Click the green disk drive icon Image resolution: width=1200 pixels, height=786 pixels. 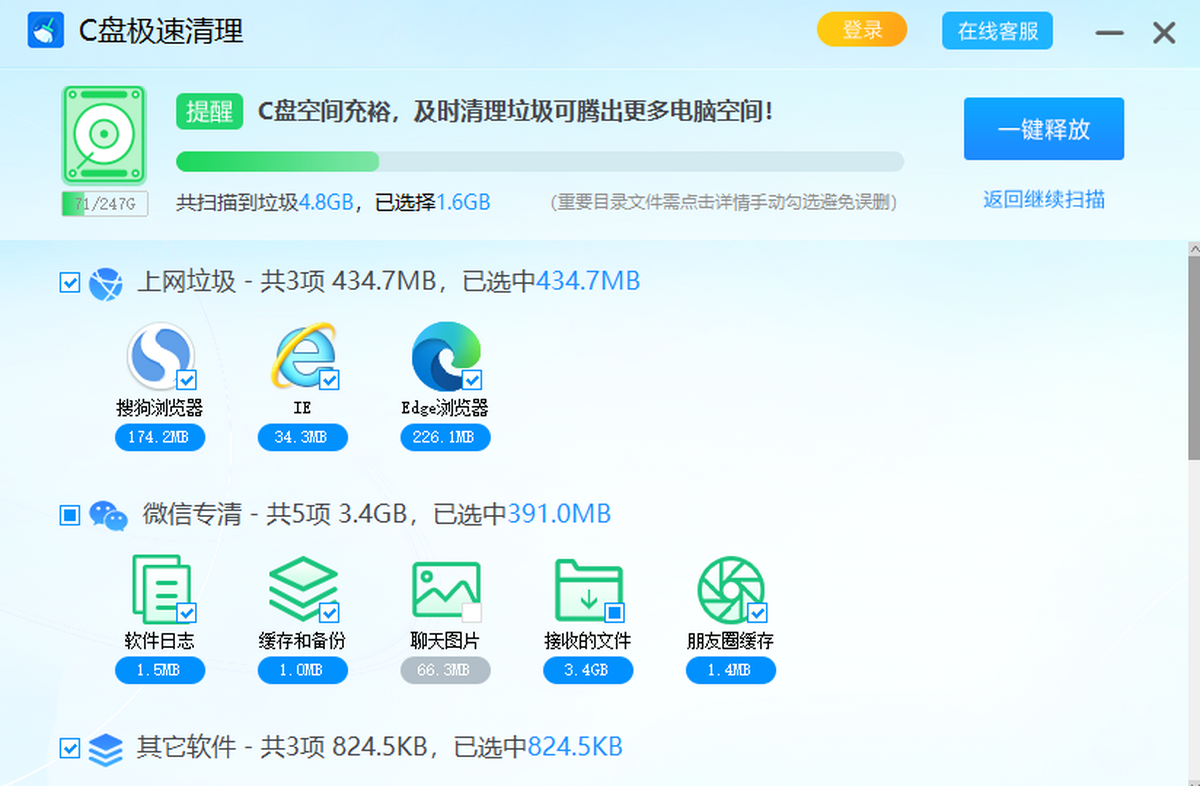point(104,135)
